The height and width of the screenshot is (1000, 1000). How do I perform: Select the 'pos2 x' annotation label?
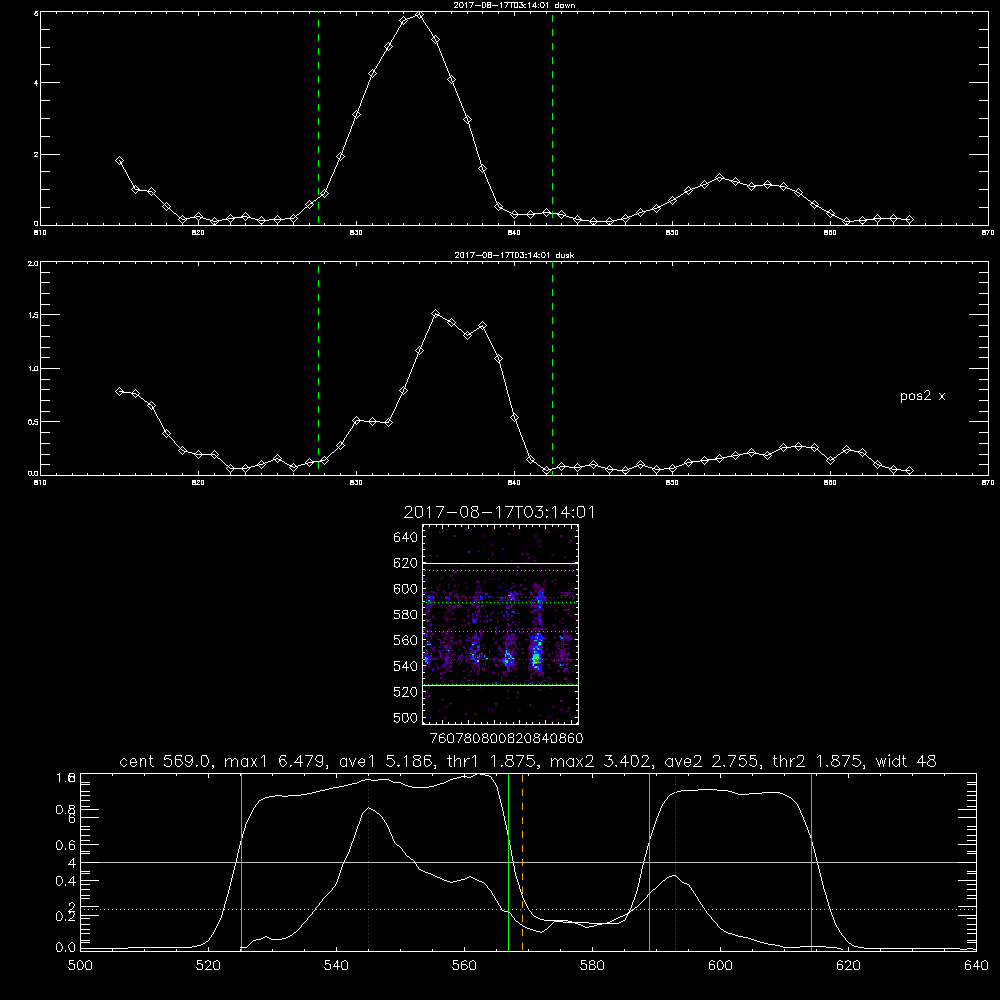pyautogui.click(x=922, y=396)
